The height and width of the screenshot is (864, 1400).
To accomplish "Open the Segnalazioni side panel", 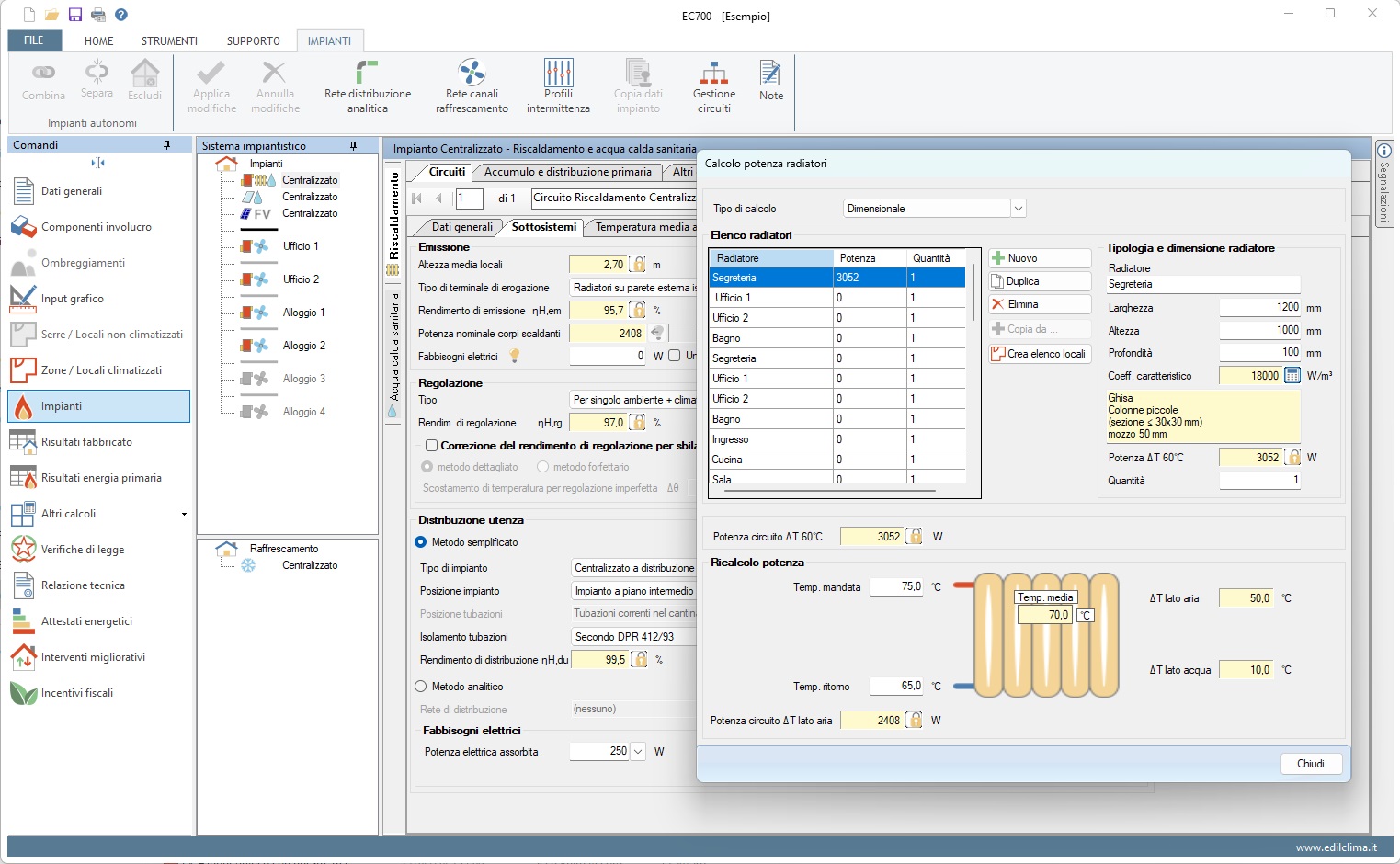I will [1383, 183].
